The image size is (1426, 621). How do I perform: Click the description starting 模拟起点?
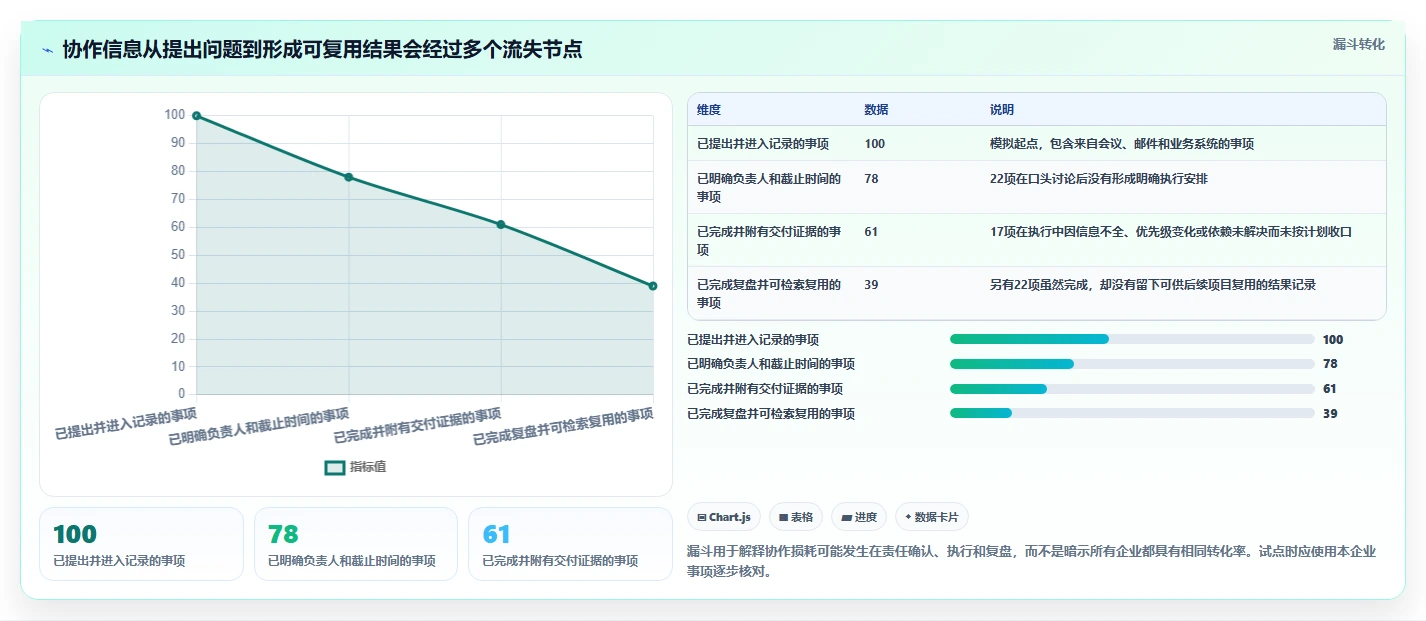(x=1122, y=144)
